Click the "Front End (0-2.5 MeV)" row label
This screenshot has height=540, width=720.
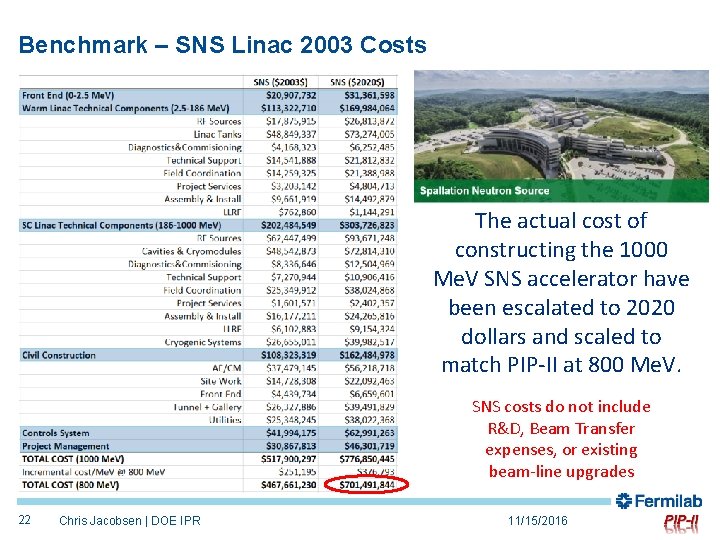(68, 96)
